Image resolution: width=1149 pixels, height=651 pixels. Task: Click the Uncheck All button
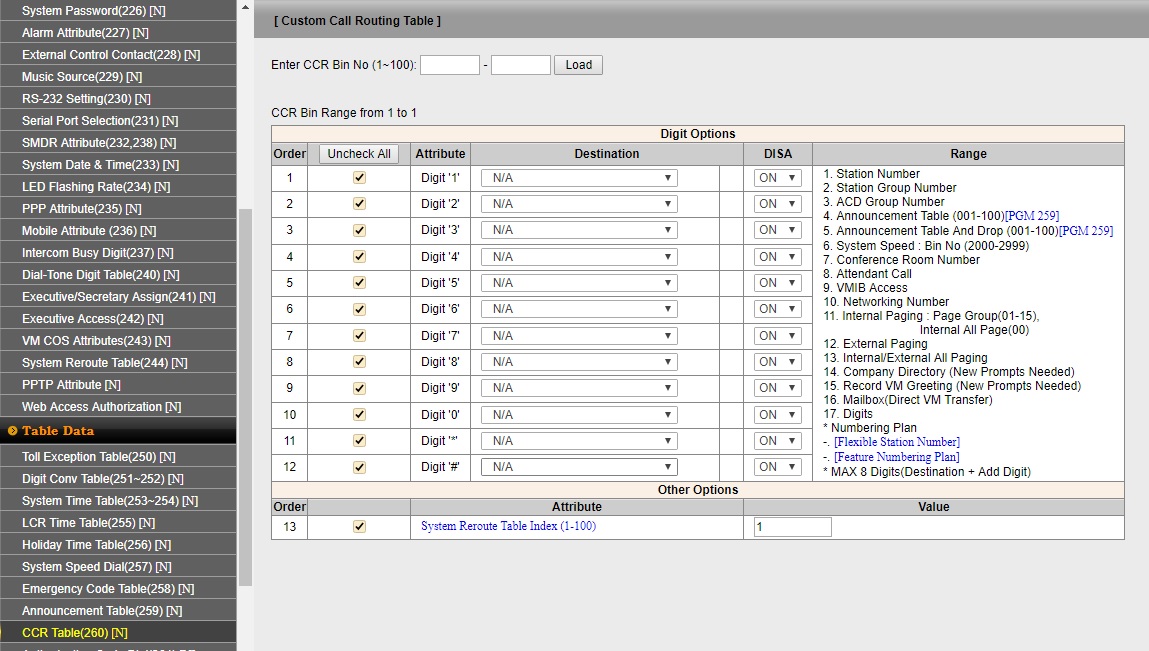coord(359,154)
